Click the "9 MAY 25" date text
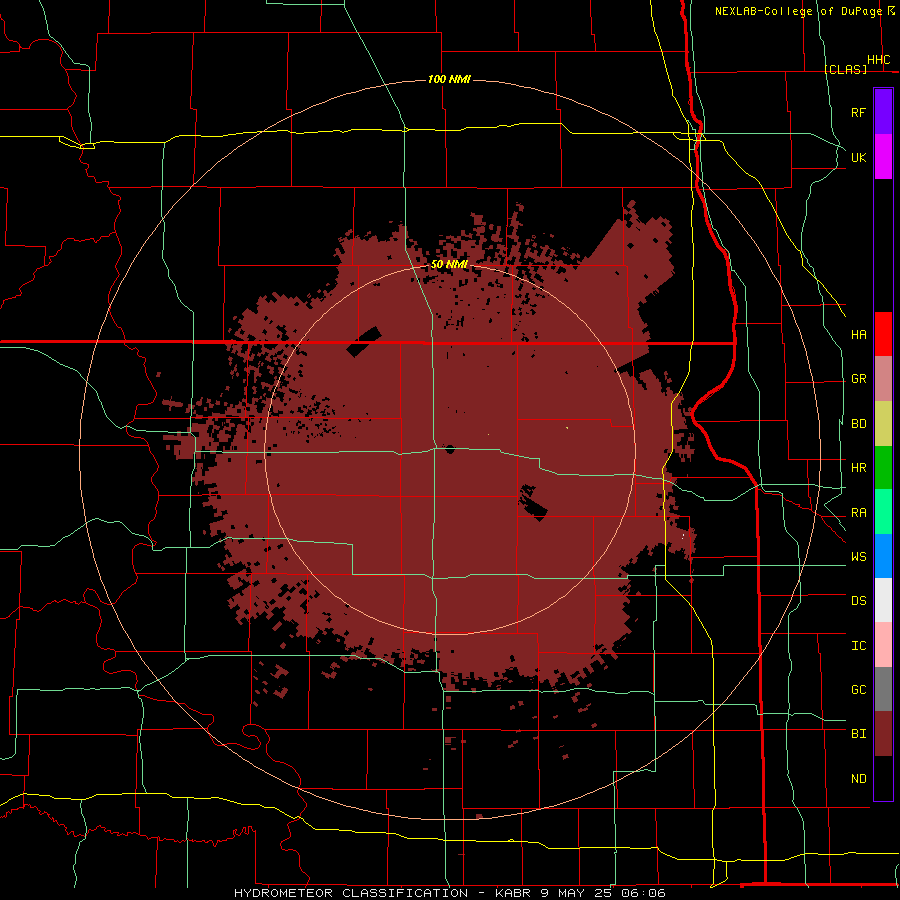The width and height of the screenshot is (900, 900). click(x=577, y=893)
